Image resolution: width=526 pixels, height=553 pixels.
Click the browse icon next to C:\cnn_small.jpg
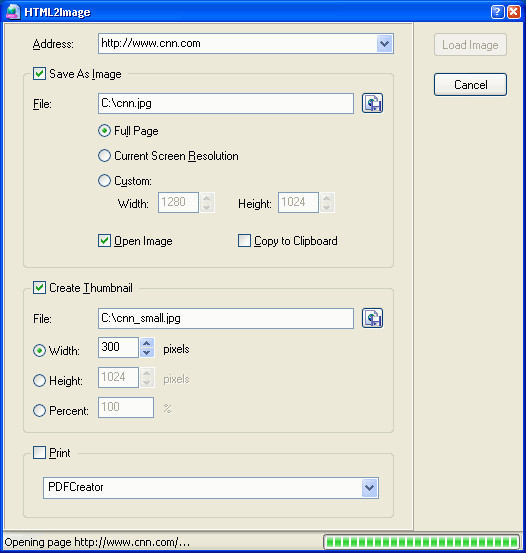click(372, 318)
